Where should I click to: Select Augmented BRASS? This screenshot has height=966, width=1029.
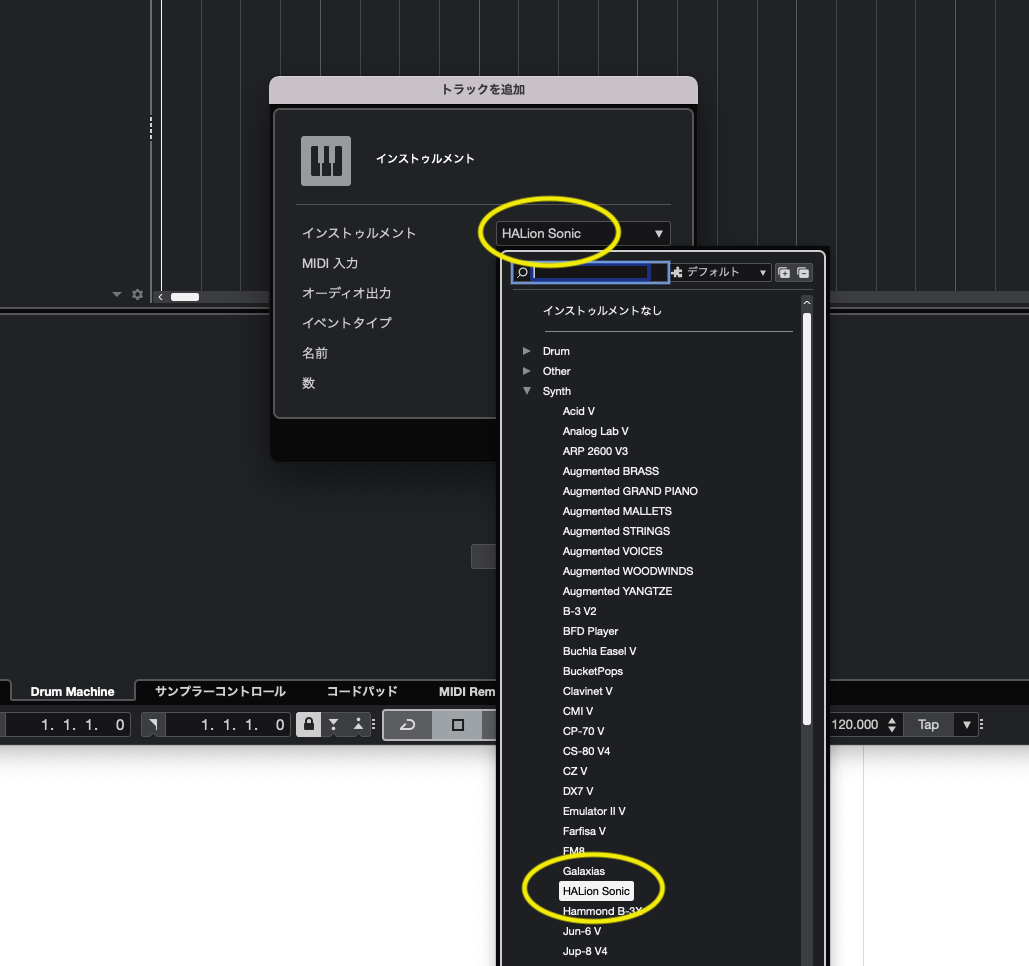pos(610,471)
